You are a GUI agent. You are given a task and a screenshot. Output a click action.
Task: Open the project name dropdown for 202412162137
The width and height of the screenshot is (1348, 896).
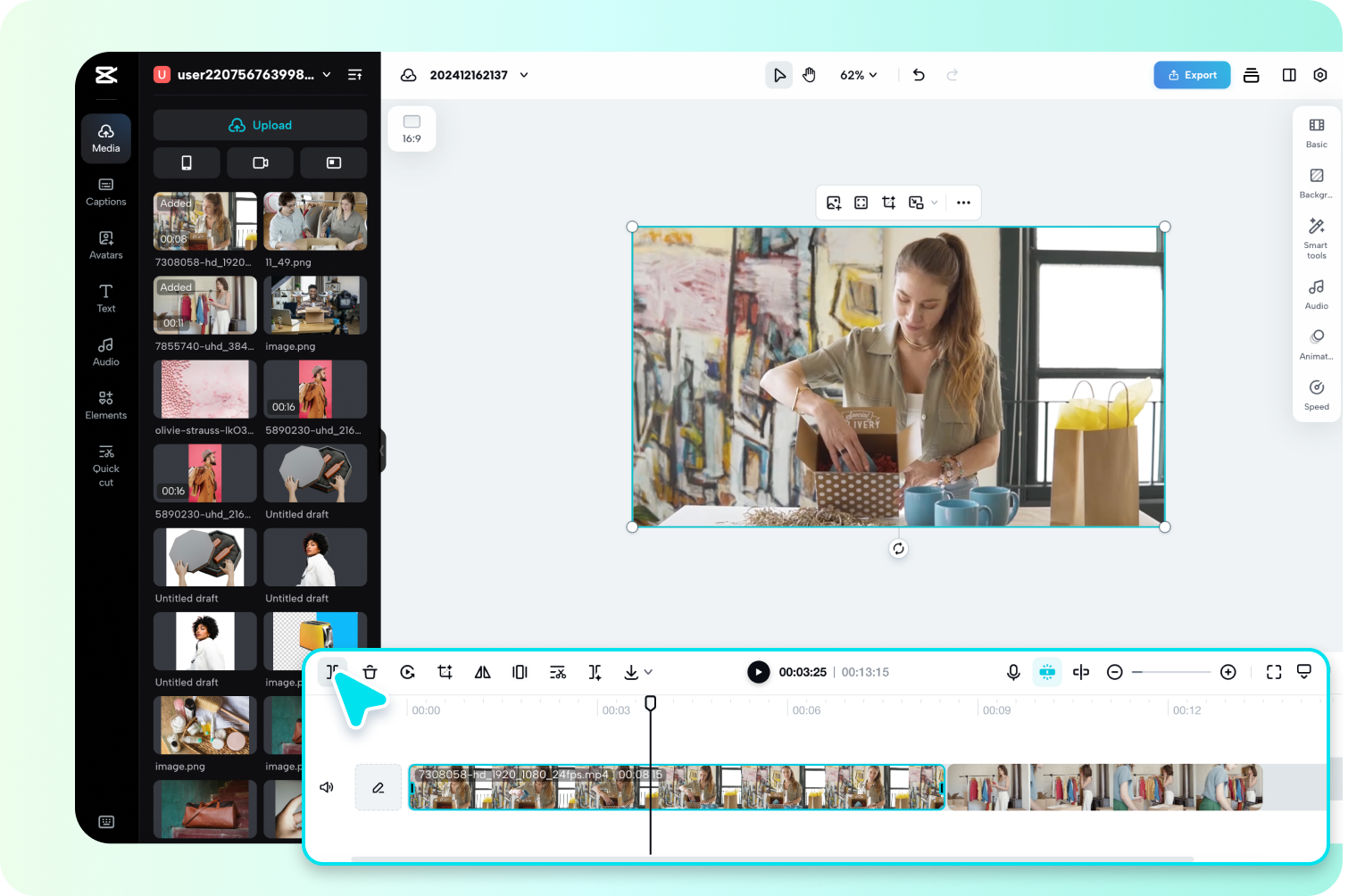tap(525, 75)
